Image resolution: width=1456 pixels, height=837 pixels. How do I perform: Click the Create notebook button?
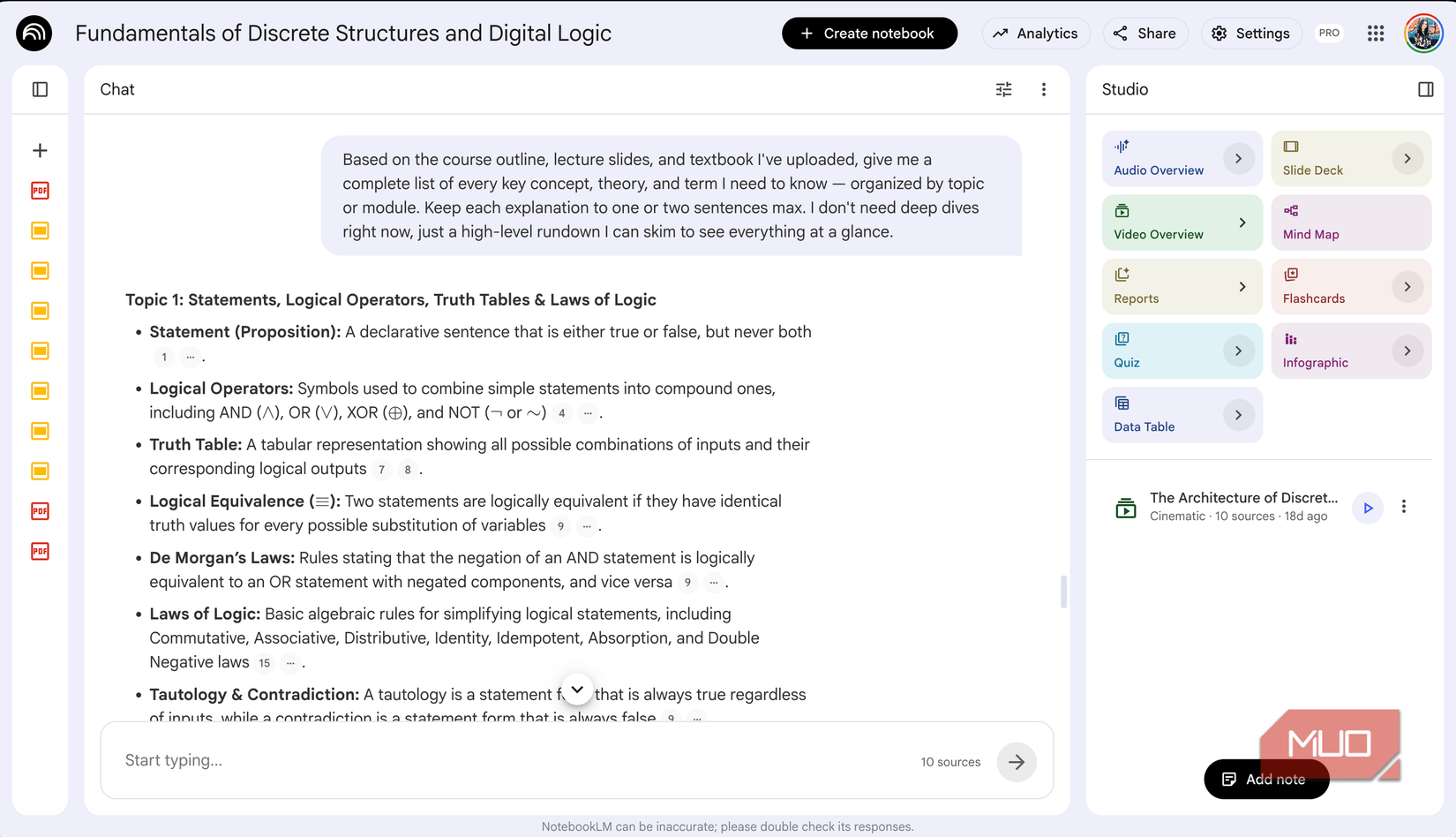coord(869,33)
